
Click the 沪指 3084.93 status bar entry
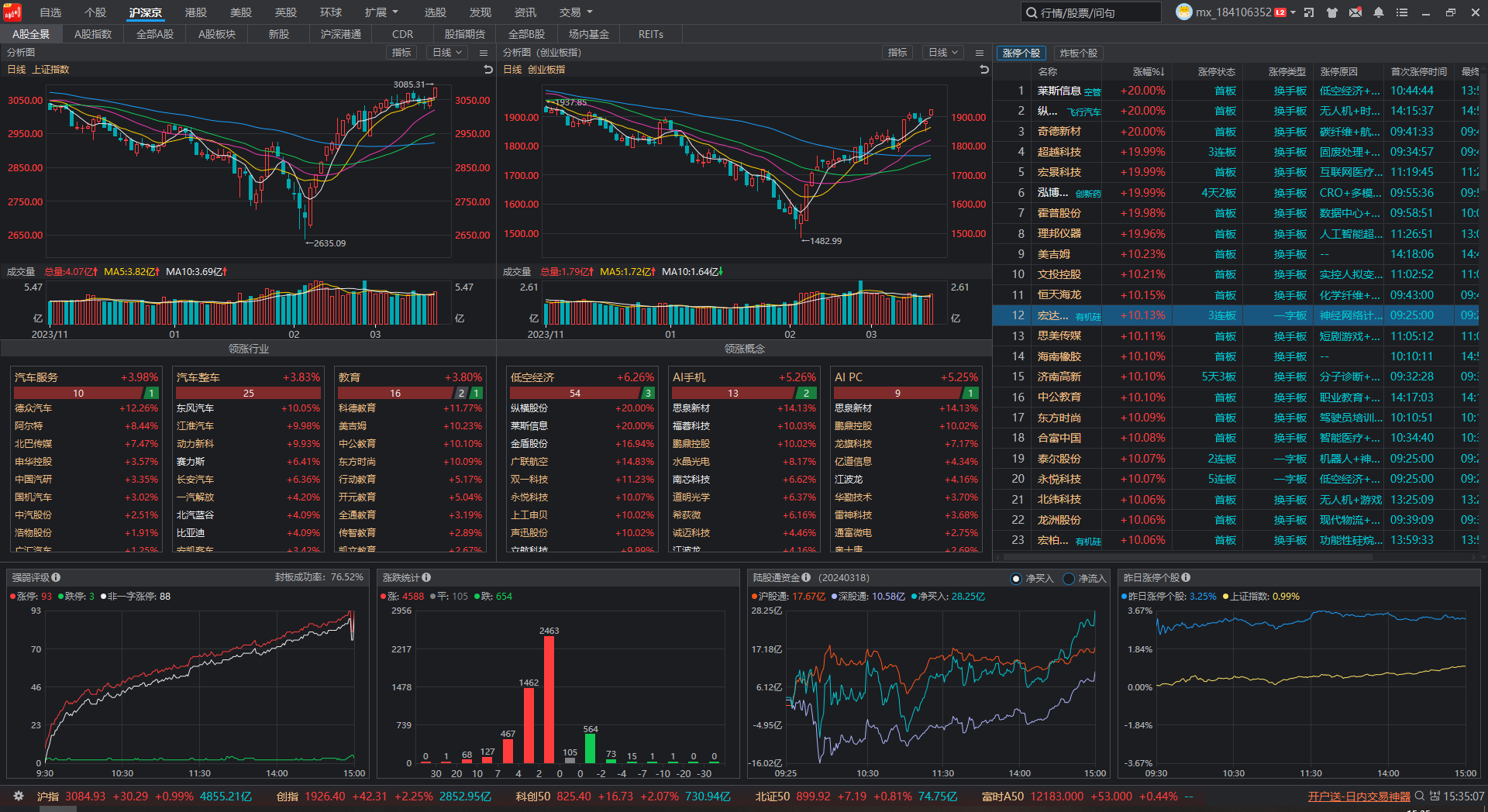click(x=144, y=797)
